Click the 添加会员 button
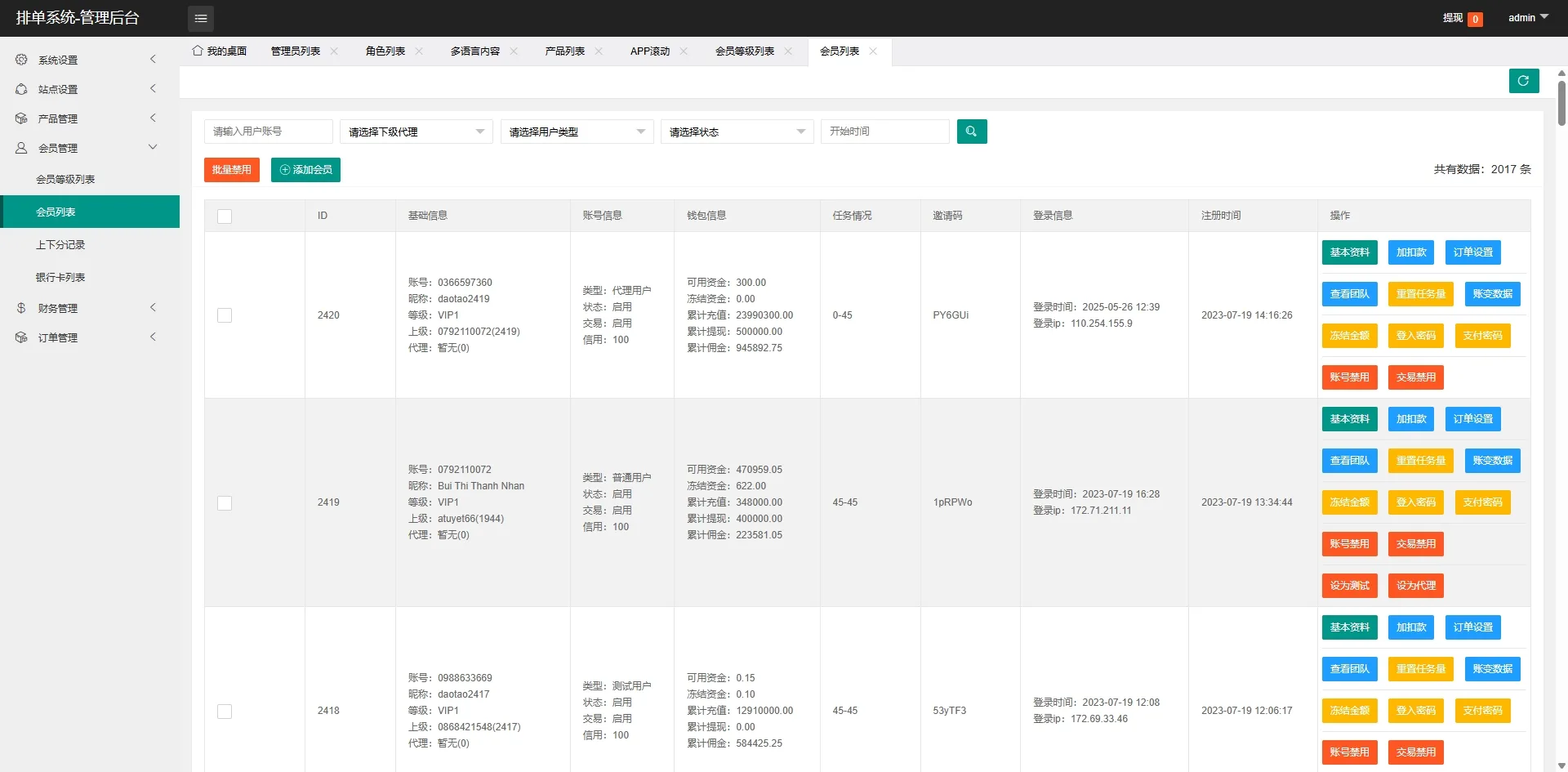 pyautogui.click(x=305, y=170)
